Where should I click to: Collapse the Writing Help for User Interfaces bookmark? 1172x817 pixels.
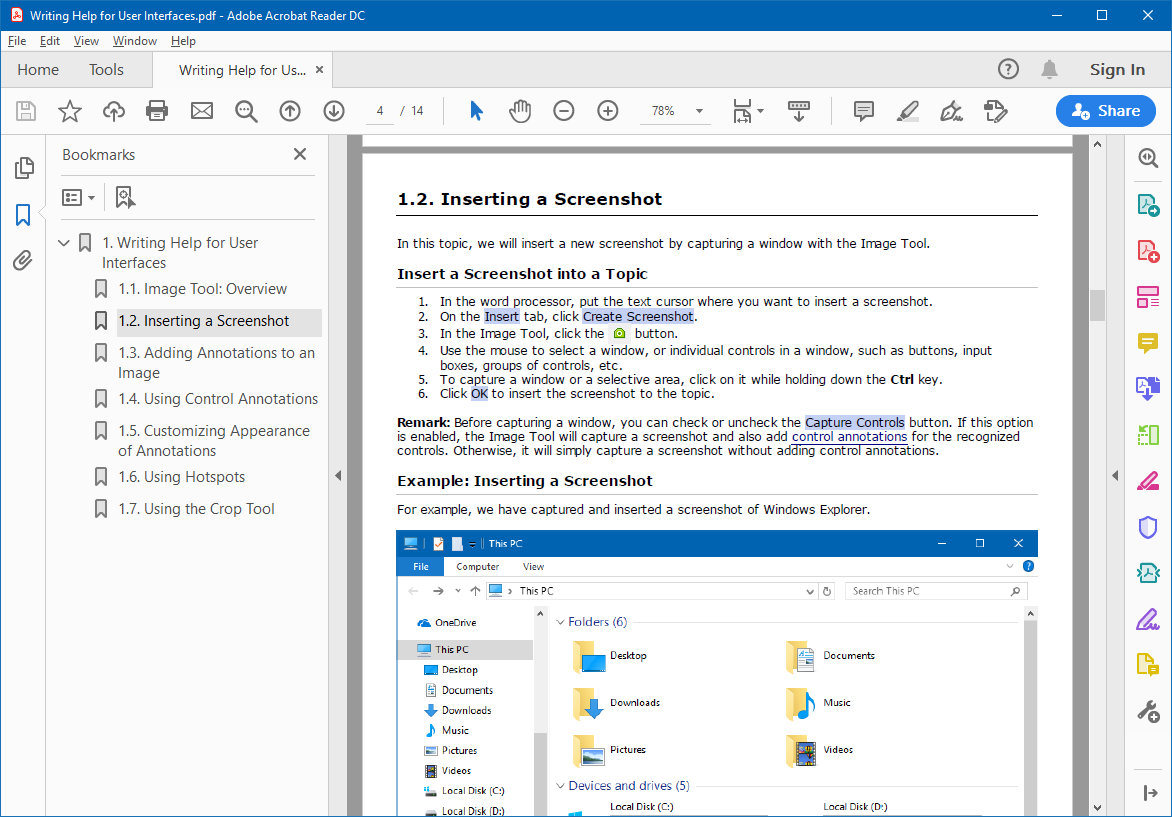[65, 243]
